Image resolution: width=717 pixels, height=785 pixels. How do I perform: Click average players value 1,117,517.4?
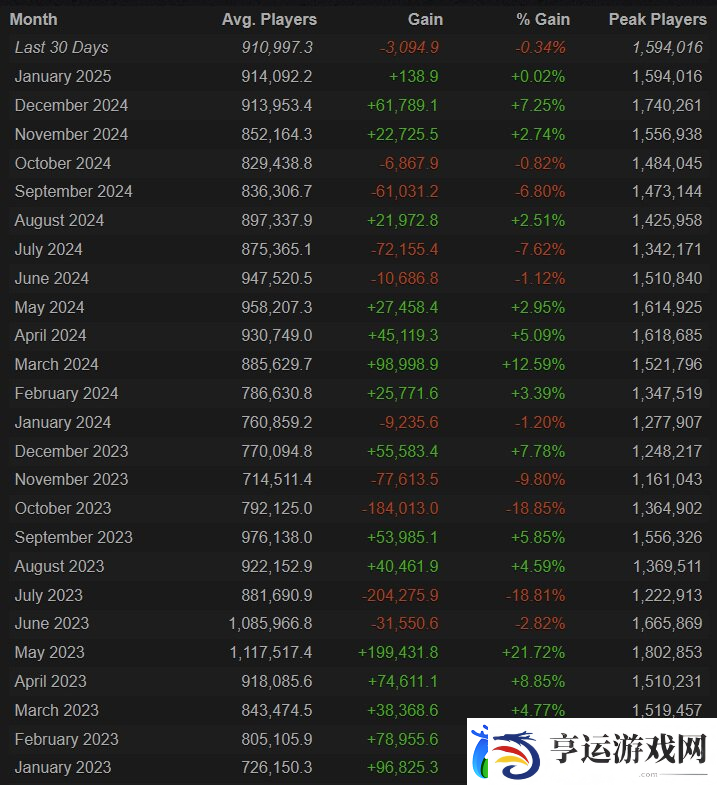click(x=271, y=653)
